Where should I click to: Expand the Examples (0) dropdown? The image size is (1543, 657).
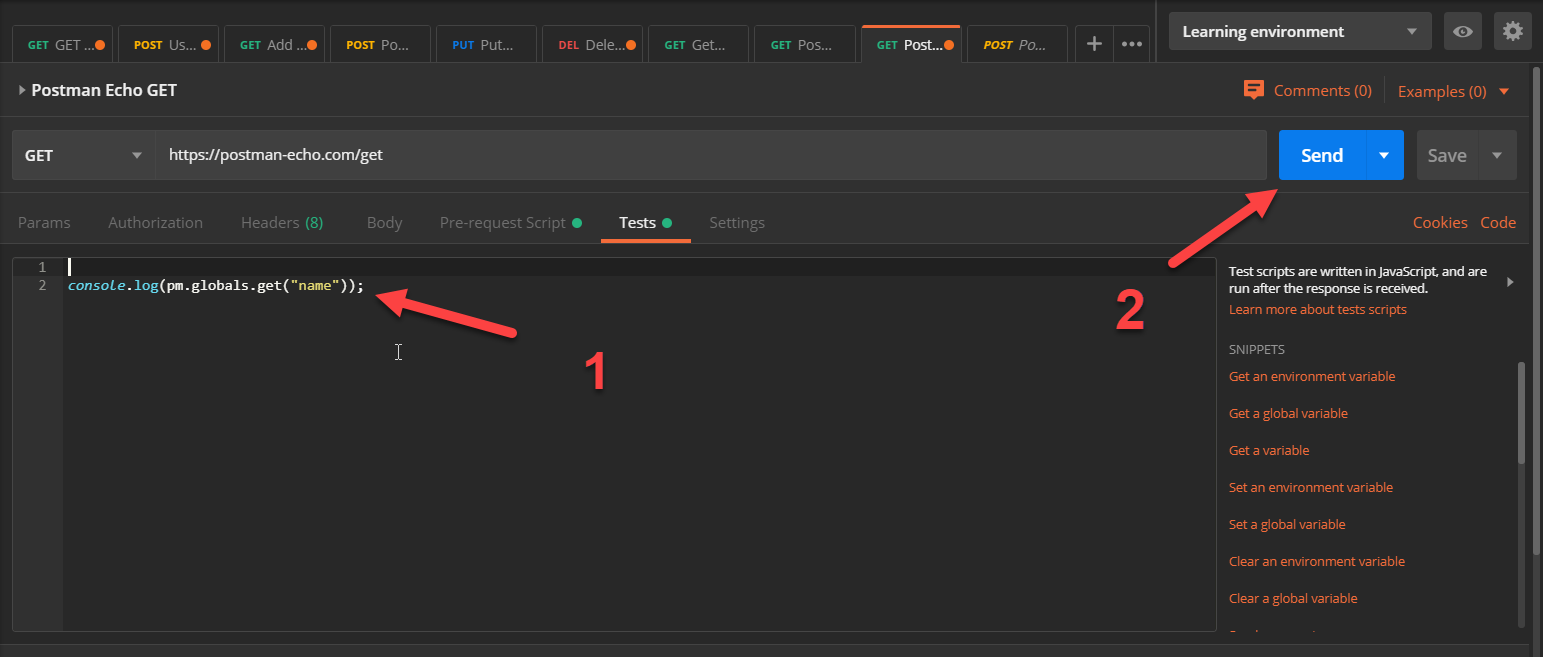1453,91
